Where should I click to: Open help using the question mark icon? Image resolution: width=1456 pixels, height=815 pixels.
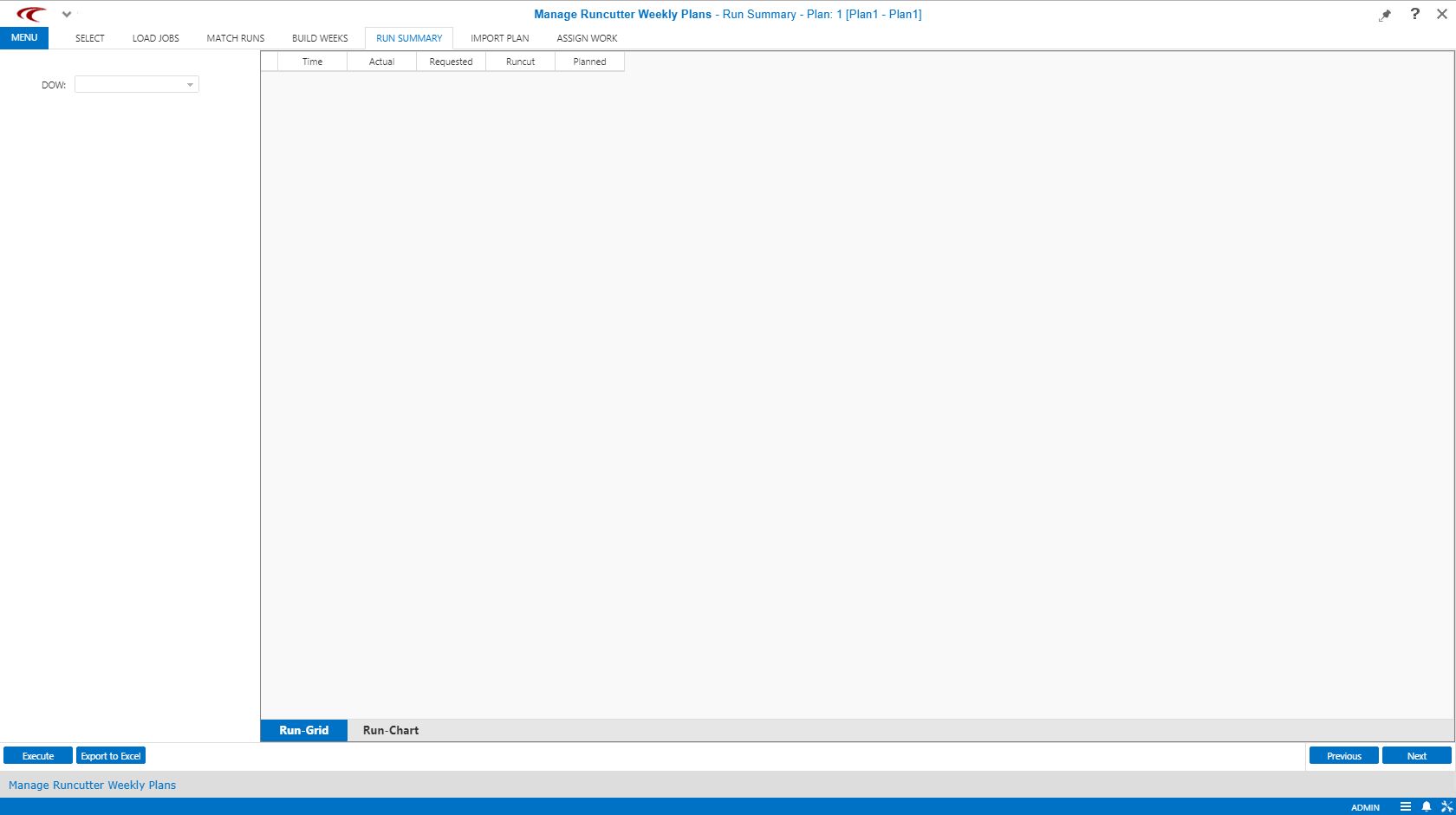[1415, 14]
